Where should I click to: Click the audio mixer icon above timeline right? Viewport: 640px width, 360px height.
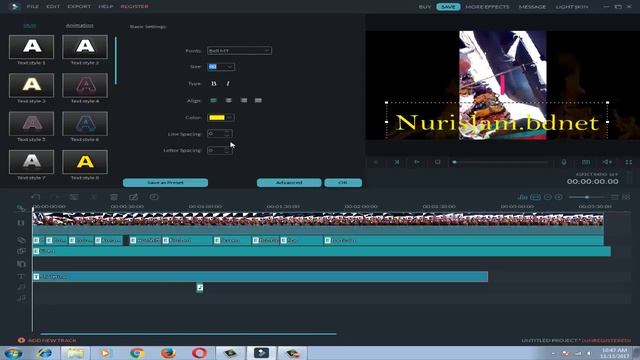pyautogui.click(x=522, y=197)
